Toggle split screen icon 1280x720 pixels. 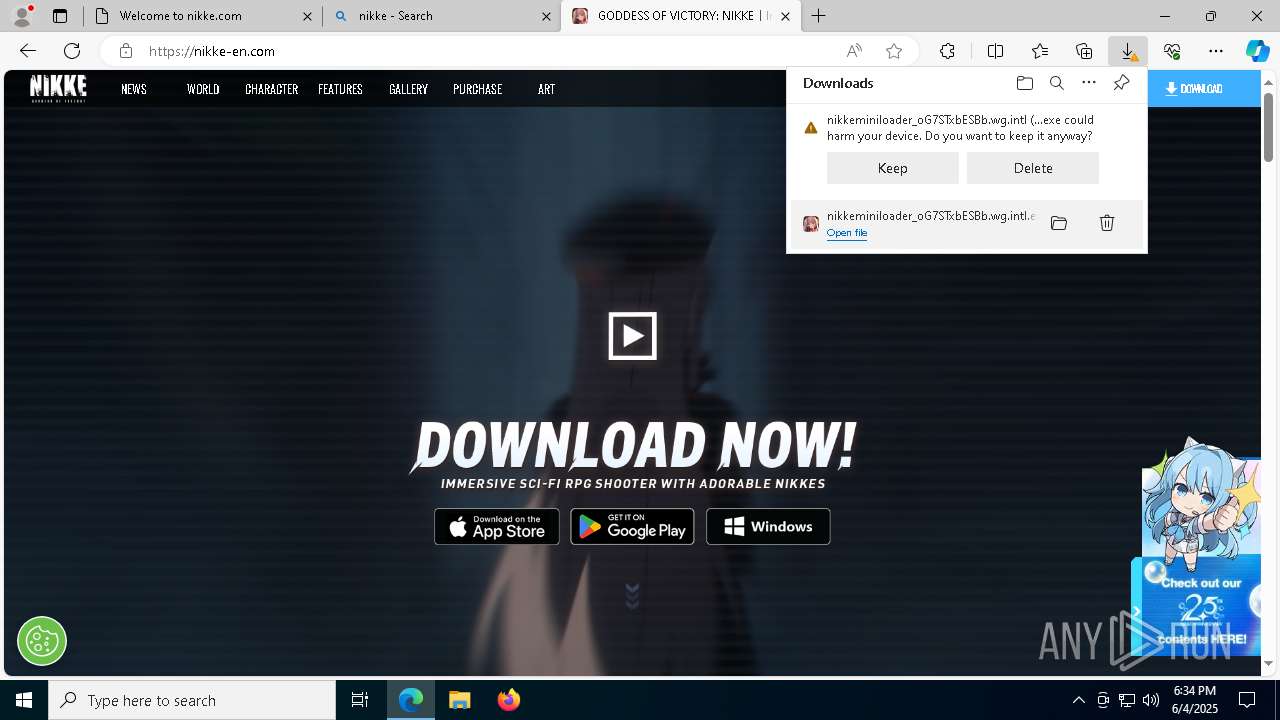995,51
